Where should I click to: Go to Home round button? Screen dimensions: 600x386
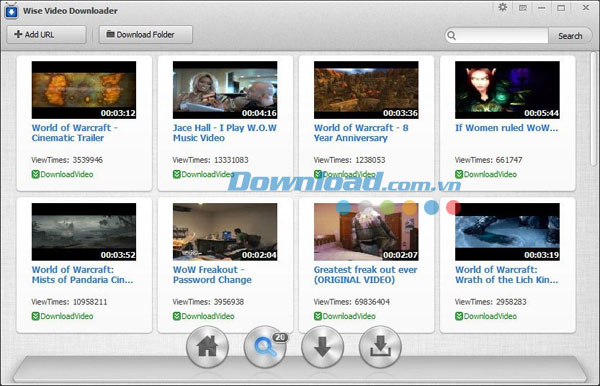207,347
